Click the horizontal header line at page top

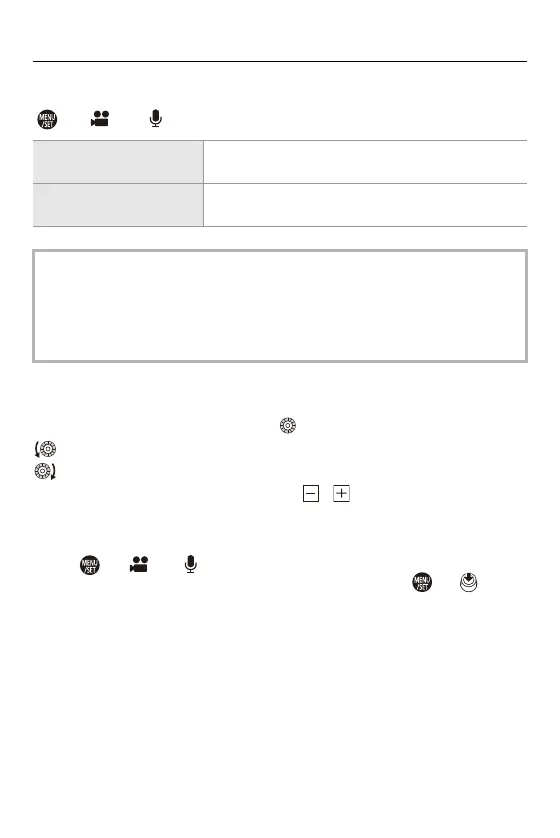[280, 61]
